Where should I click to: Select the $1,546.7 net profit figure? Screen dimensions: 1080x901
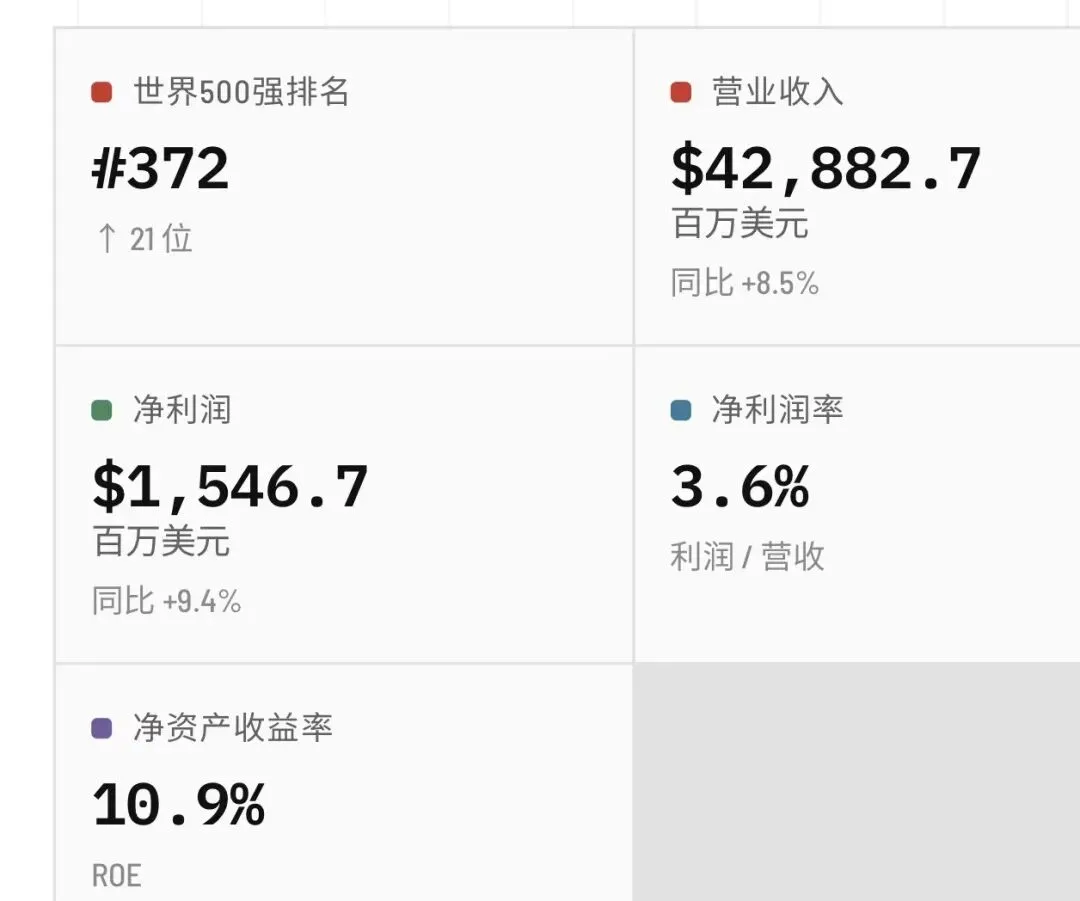230,487
